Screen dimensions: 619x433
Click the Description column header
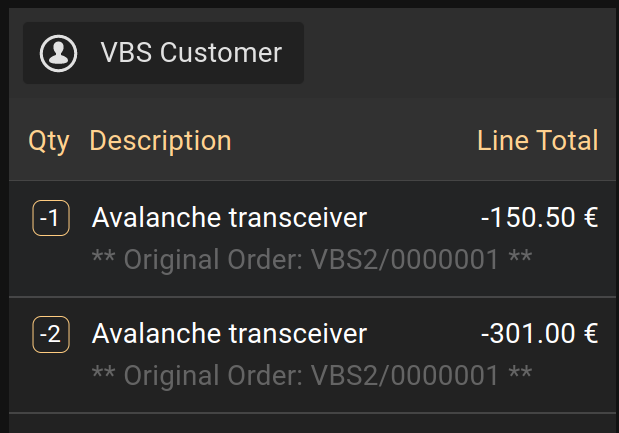[x=160, y=141]
